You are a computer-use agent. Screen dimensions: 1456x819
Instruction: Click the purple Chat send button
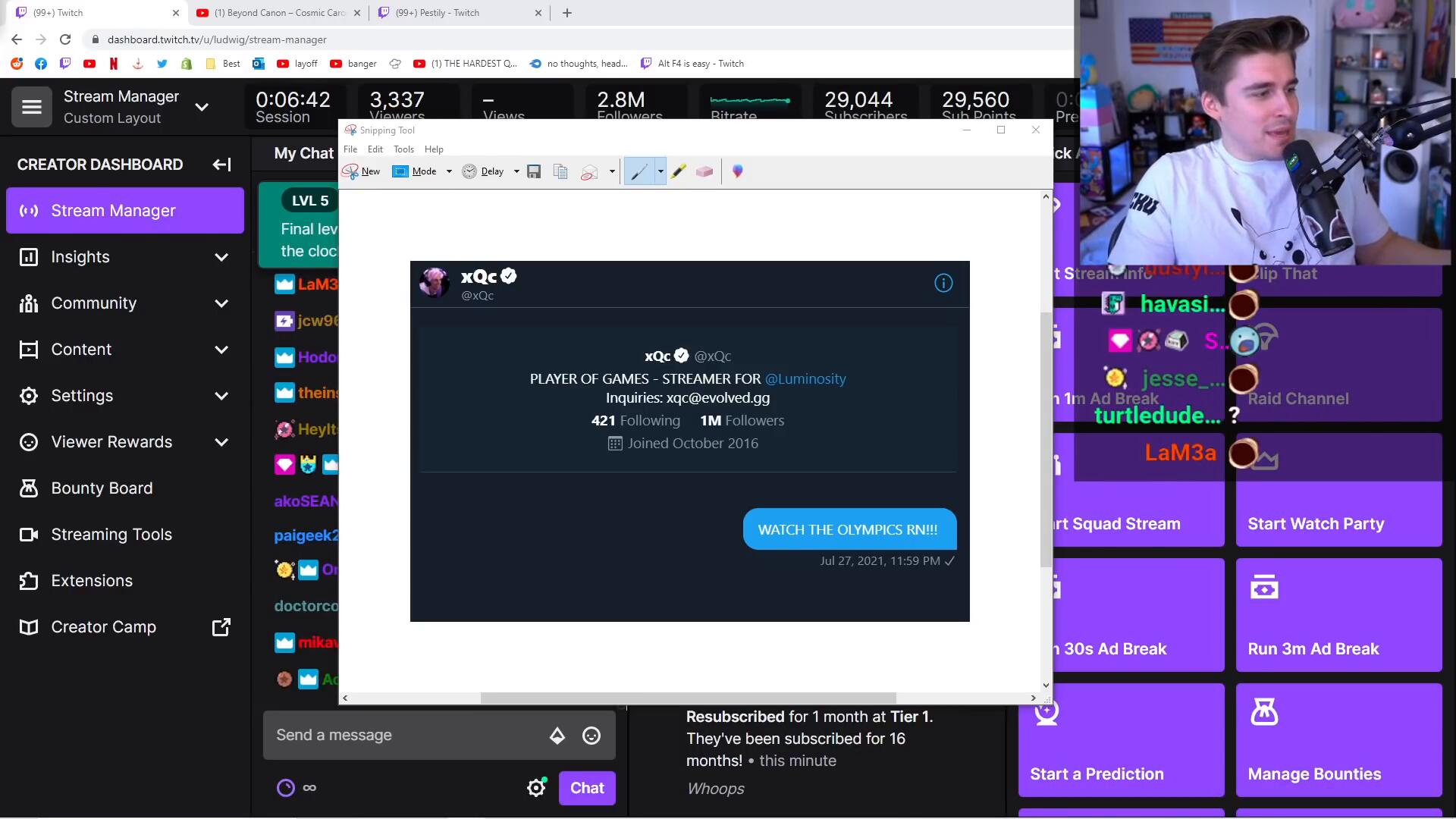(x=587, y=788)
